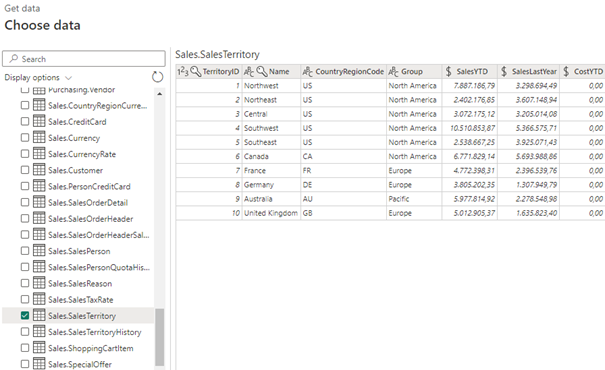Check the Sales.SpecialOffer checkbox
The image size is (605, 370).
click(x=25, y=364)
